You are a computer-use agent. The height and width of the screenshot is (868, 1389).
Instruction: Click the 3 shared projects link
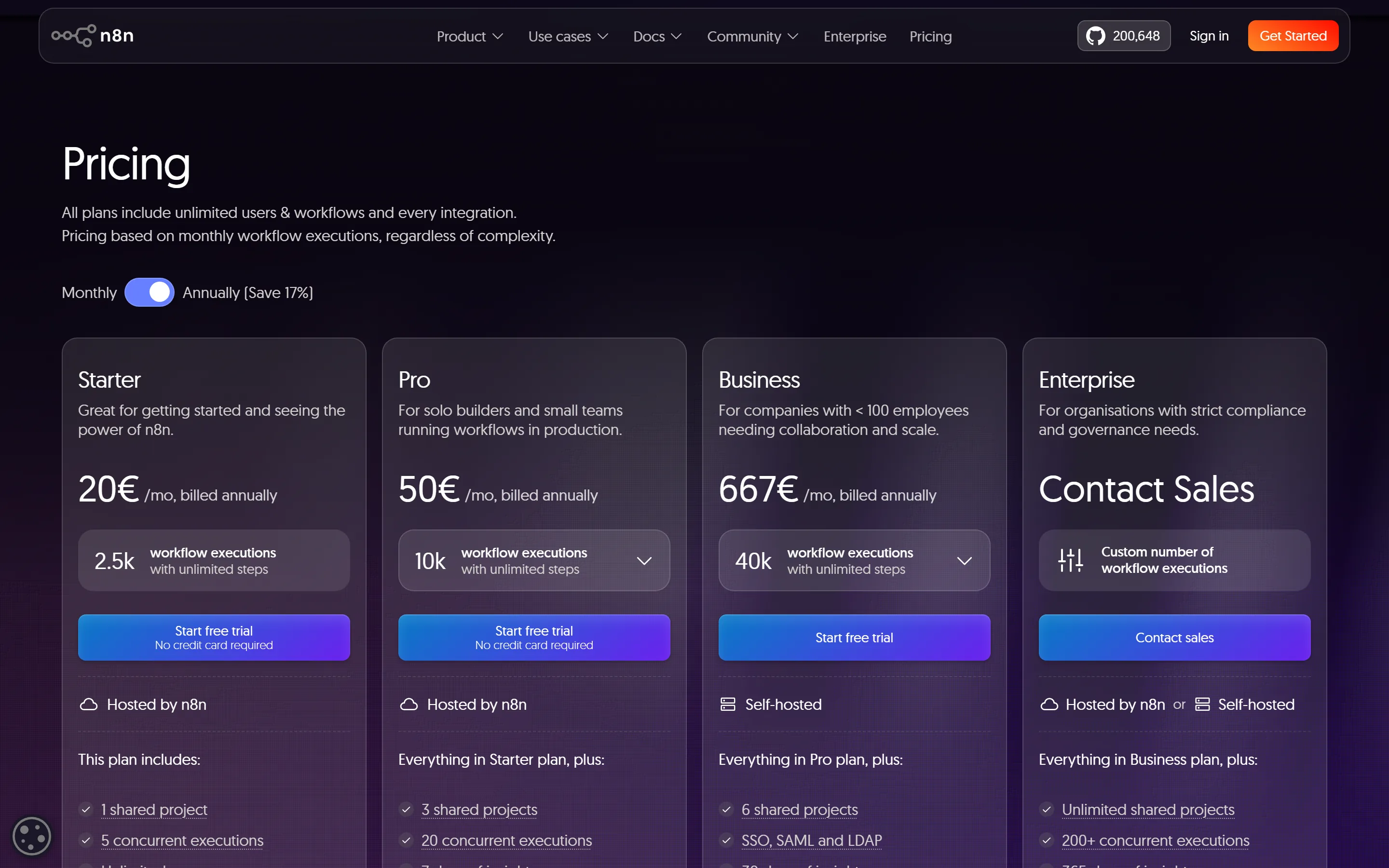(479, 810)
